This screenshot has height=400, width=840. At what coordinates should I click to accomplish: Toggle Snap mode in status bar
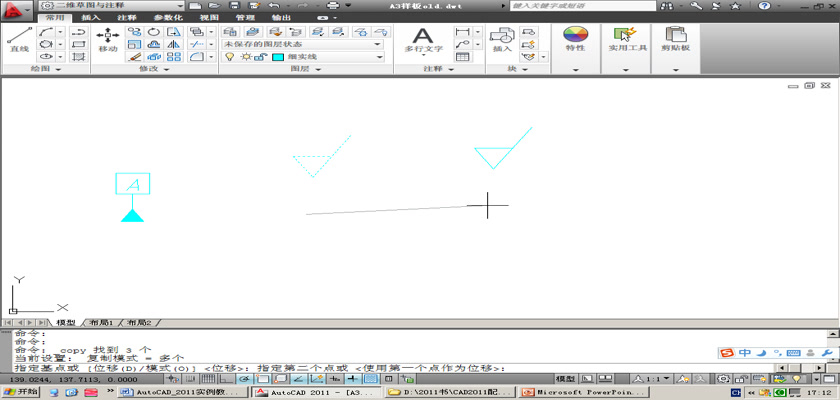[x=190, y=379]
